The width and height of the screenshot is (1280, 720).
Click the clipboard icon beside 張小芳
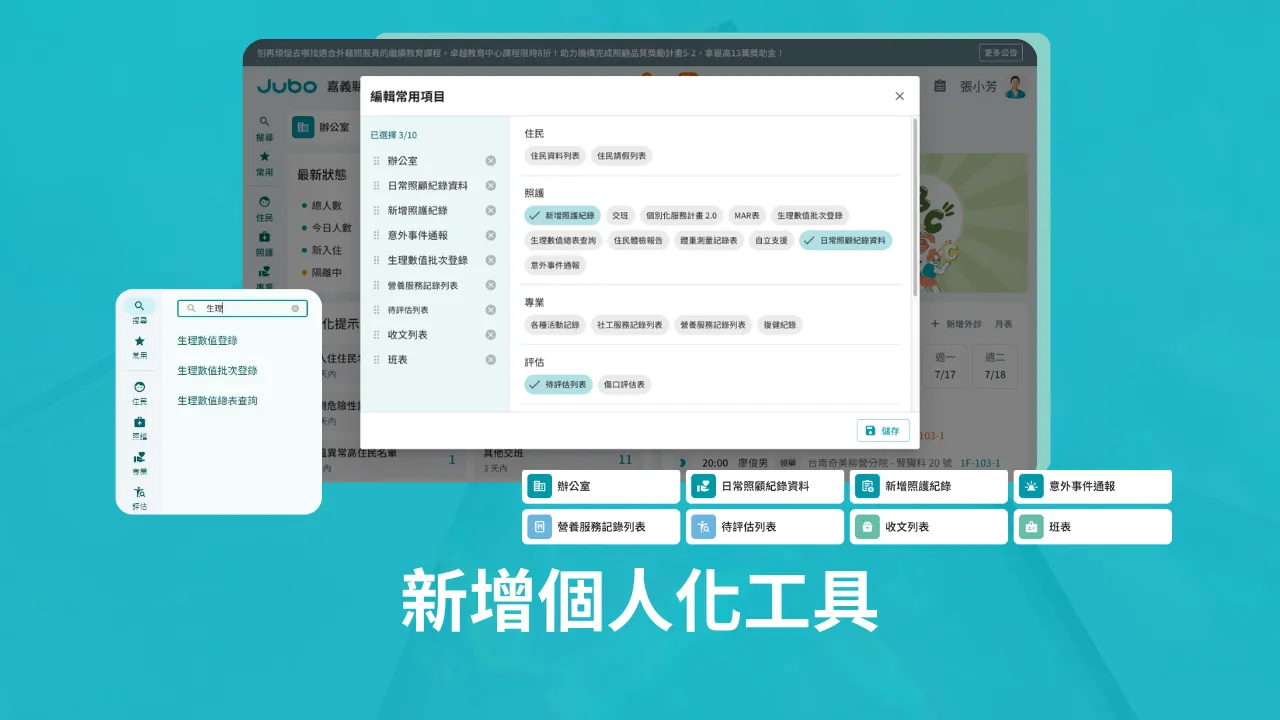click(940, 87)
